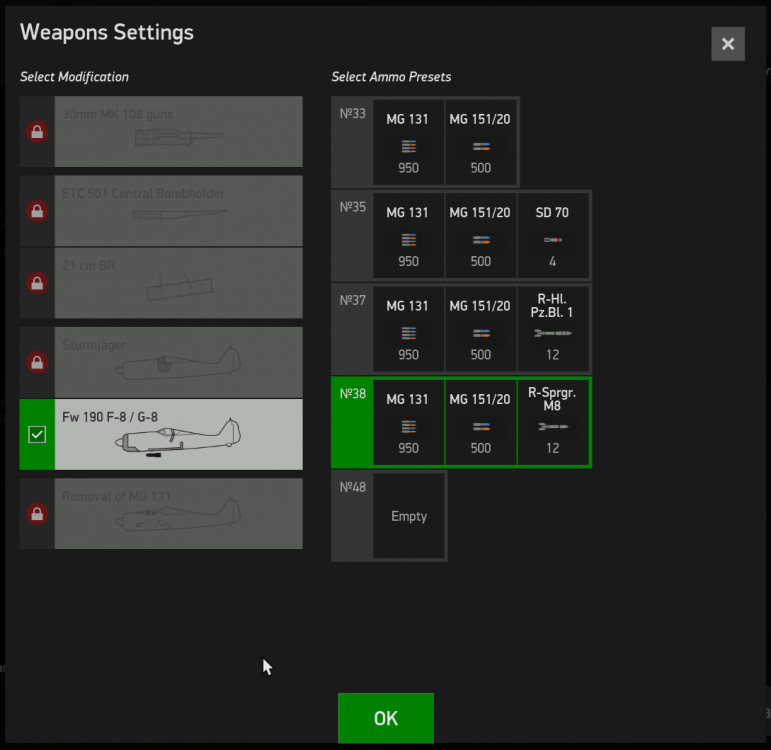Close the Weapons Settings dialog
Viewport: 771px width, 750px height.
(727, 44)
